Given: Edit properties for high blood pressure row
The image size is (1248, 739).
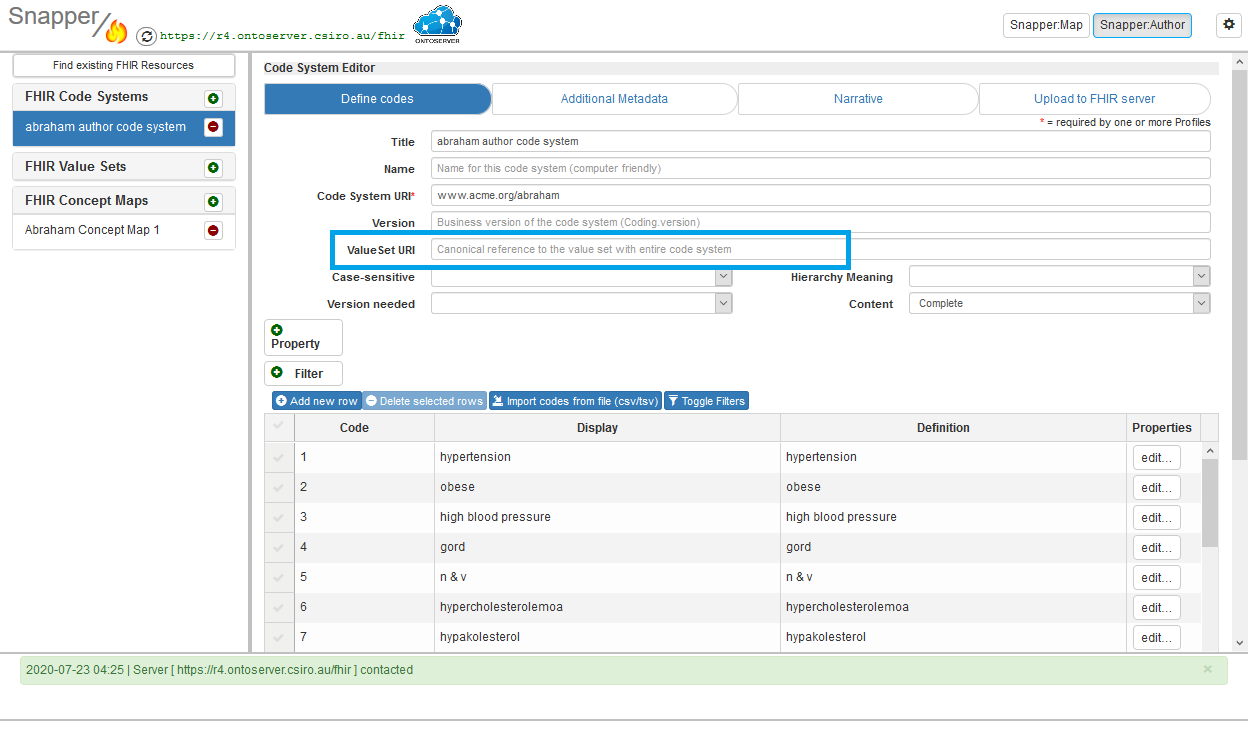Looking at the screenshot, I should 1156,518.
